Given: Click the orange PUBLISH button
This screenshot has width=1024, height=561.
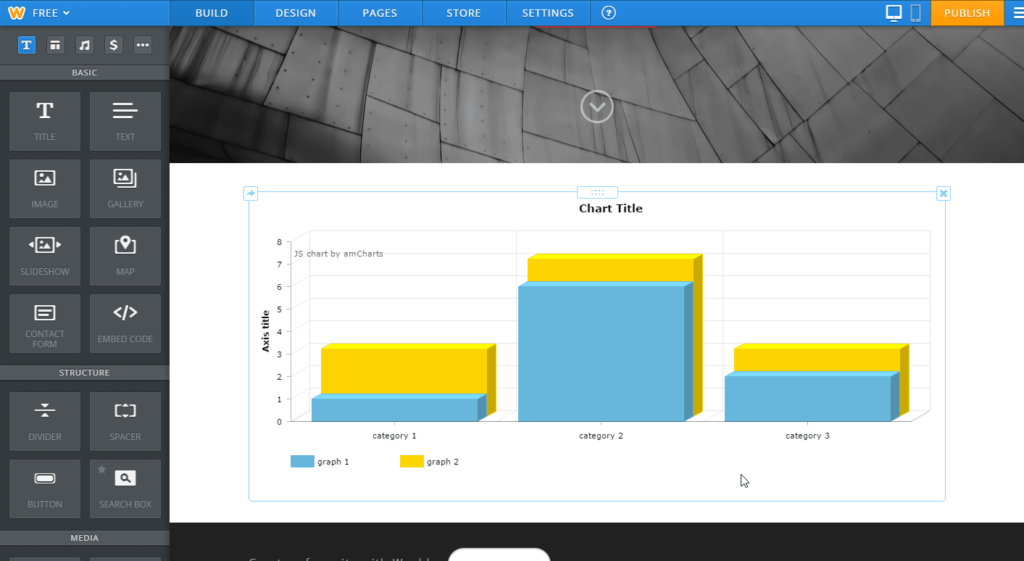Looking at the screenshot, I should (967, 12).
